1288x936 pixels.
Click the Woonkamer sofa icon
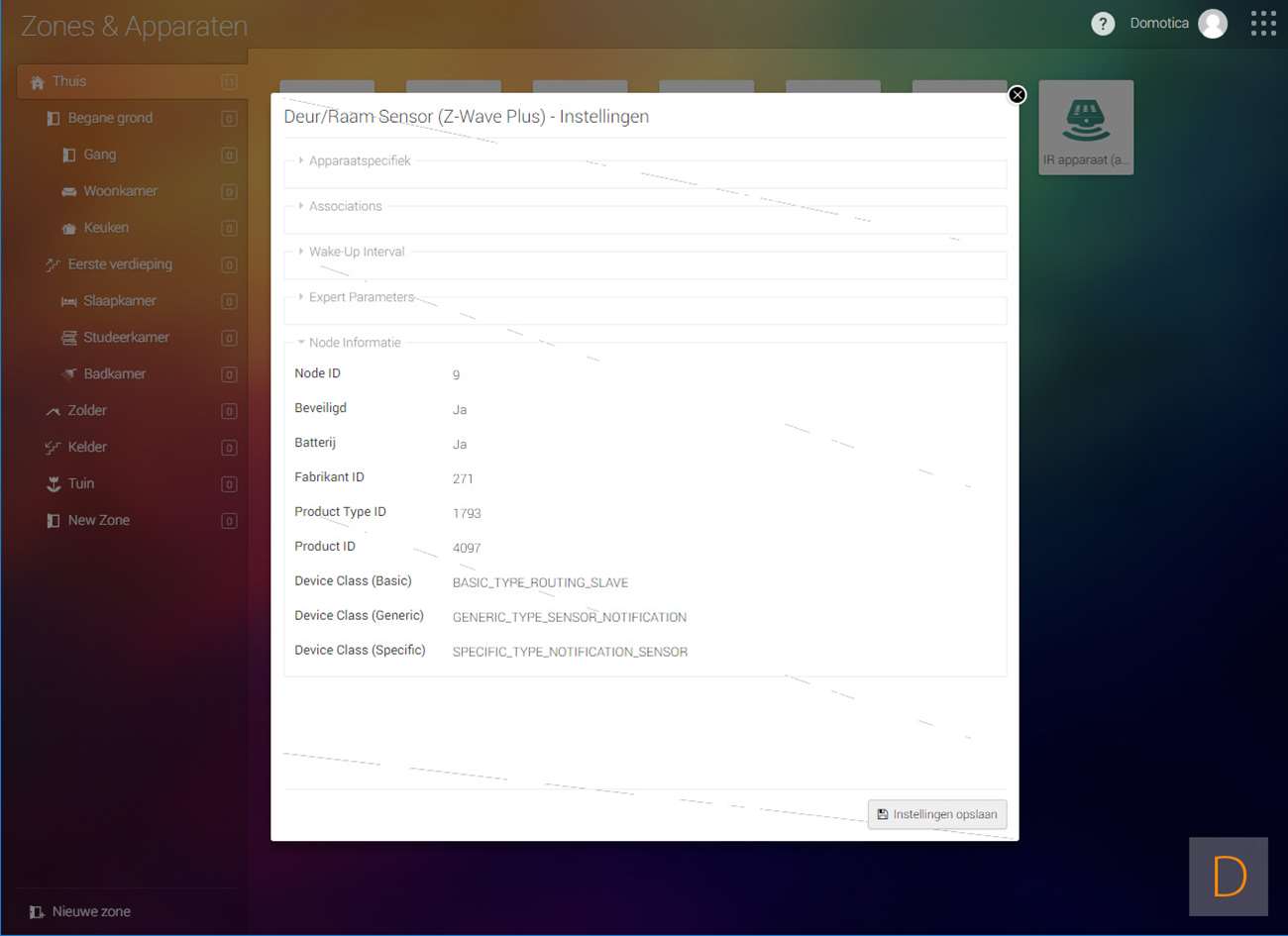coord(68,192)
